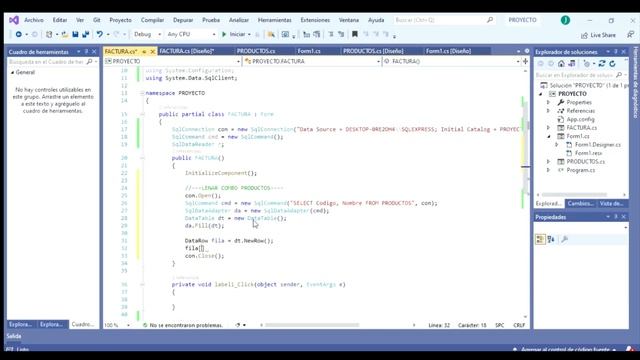Click the home icon in Explorador de soluciones
The image size is (640, 360).
[561, 64]
